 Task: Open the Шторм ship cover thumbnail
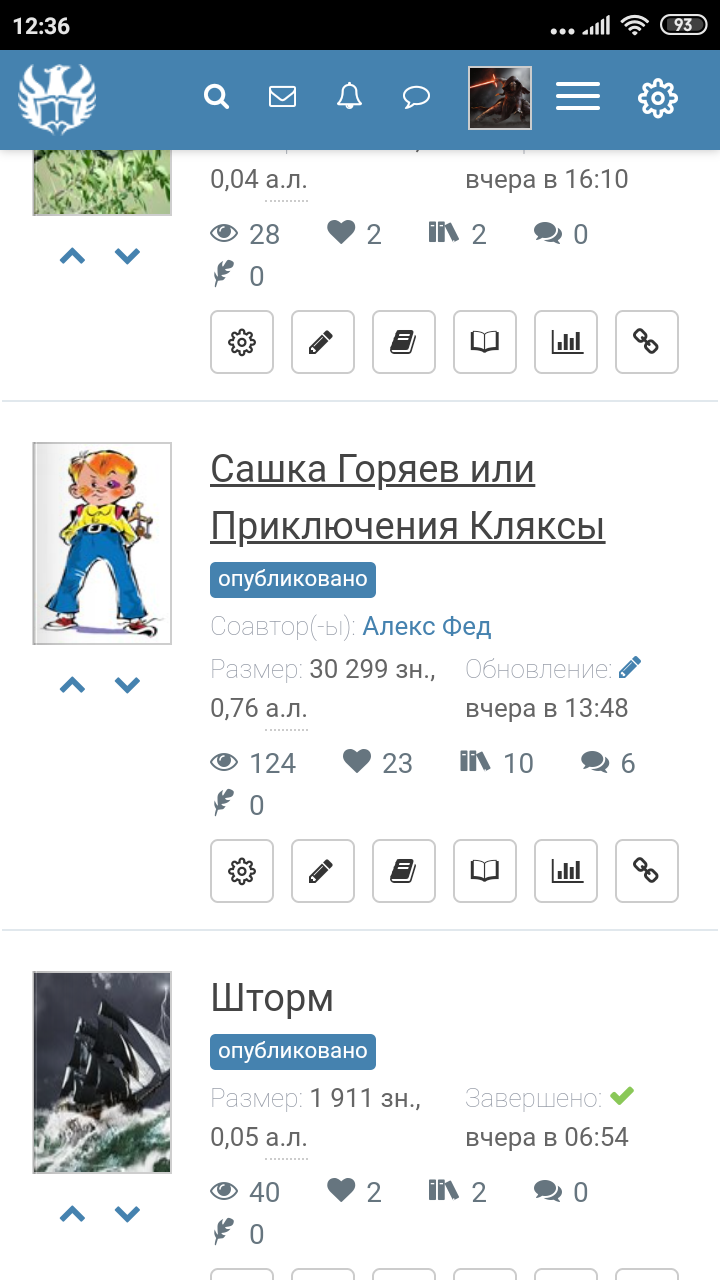coord(102,1072)
